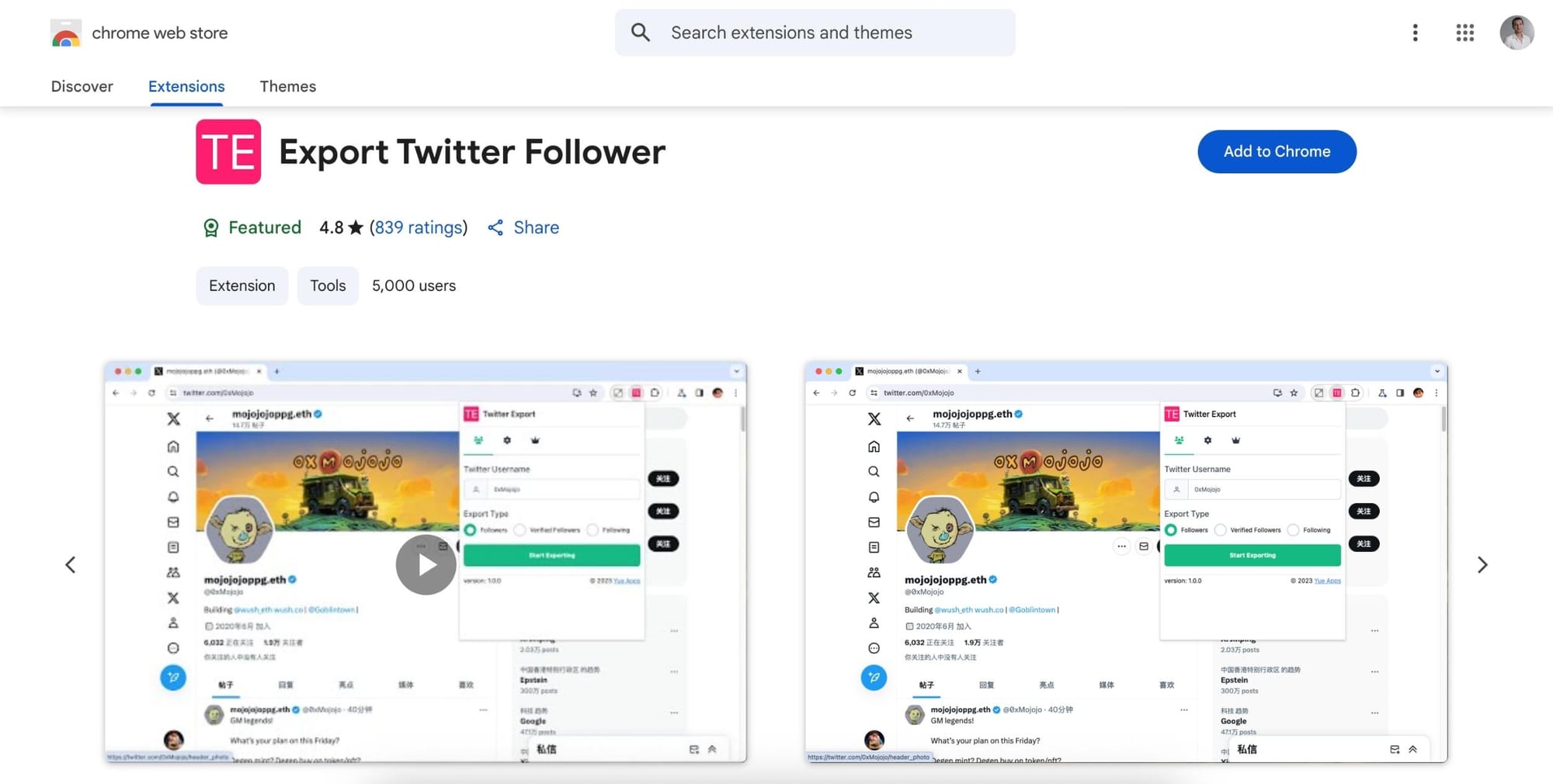Image resolution: width=1553 pixels, height=784 pixels.
Task: Open the 839 ratings link
Action: click(419, 227)
